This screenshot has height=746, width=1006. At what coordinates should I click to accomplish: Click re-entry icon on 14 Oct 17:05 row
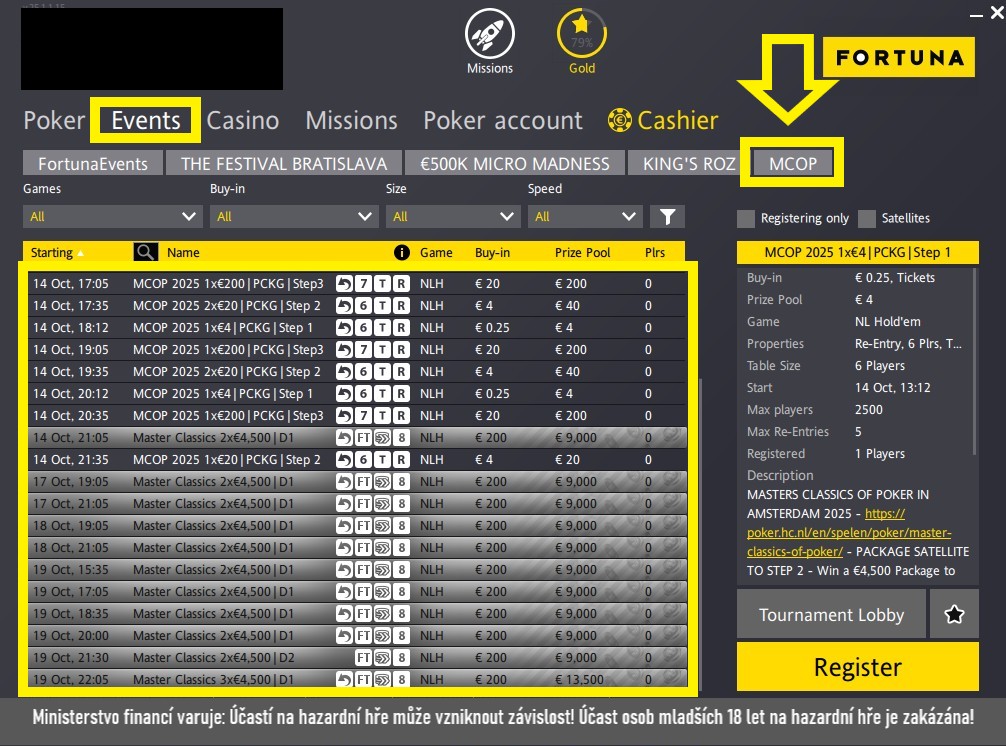pyautogui.click(x=345, y=284)
